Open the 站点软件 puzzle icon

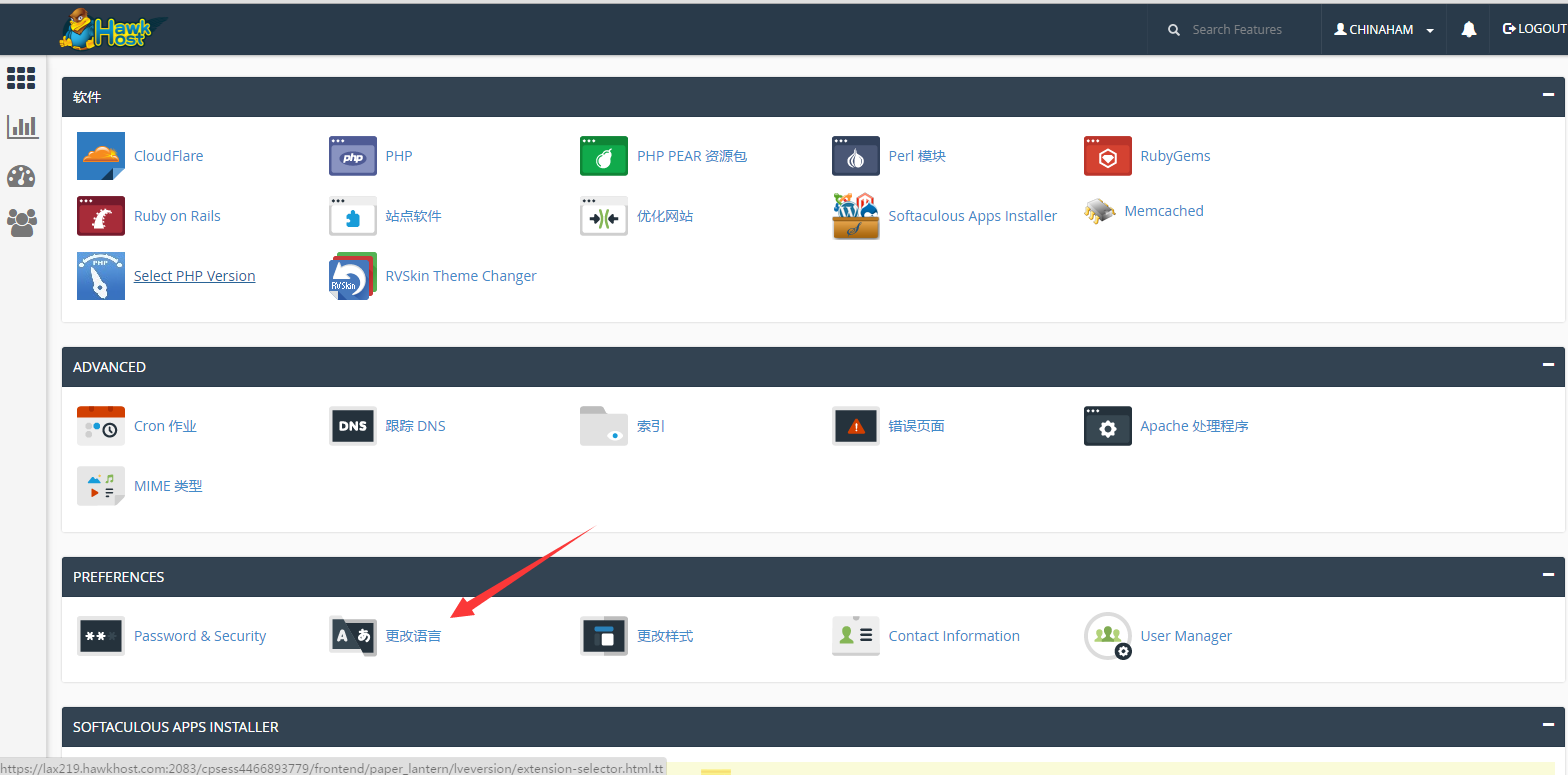[x=353, y=216]
